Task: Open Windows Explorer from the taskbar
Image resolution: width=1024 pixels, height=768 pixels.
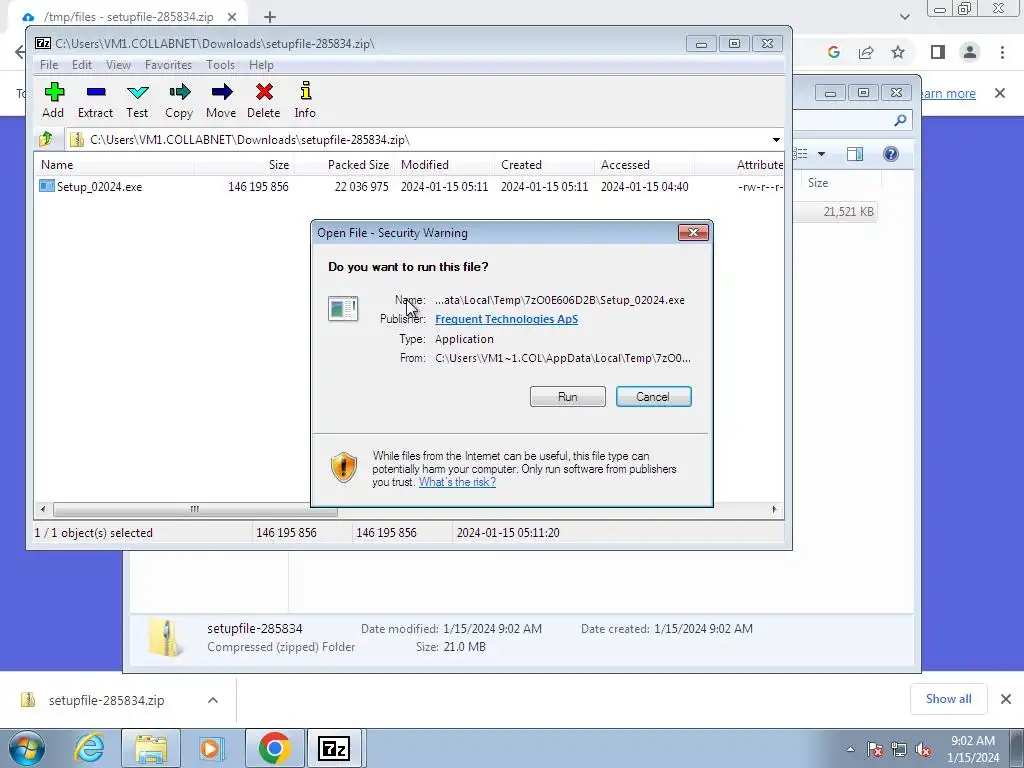Action: pos(152,748)
